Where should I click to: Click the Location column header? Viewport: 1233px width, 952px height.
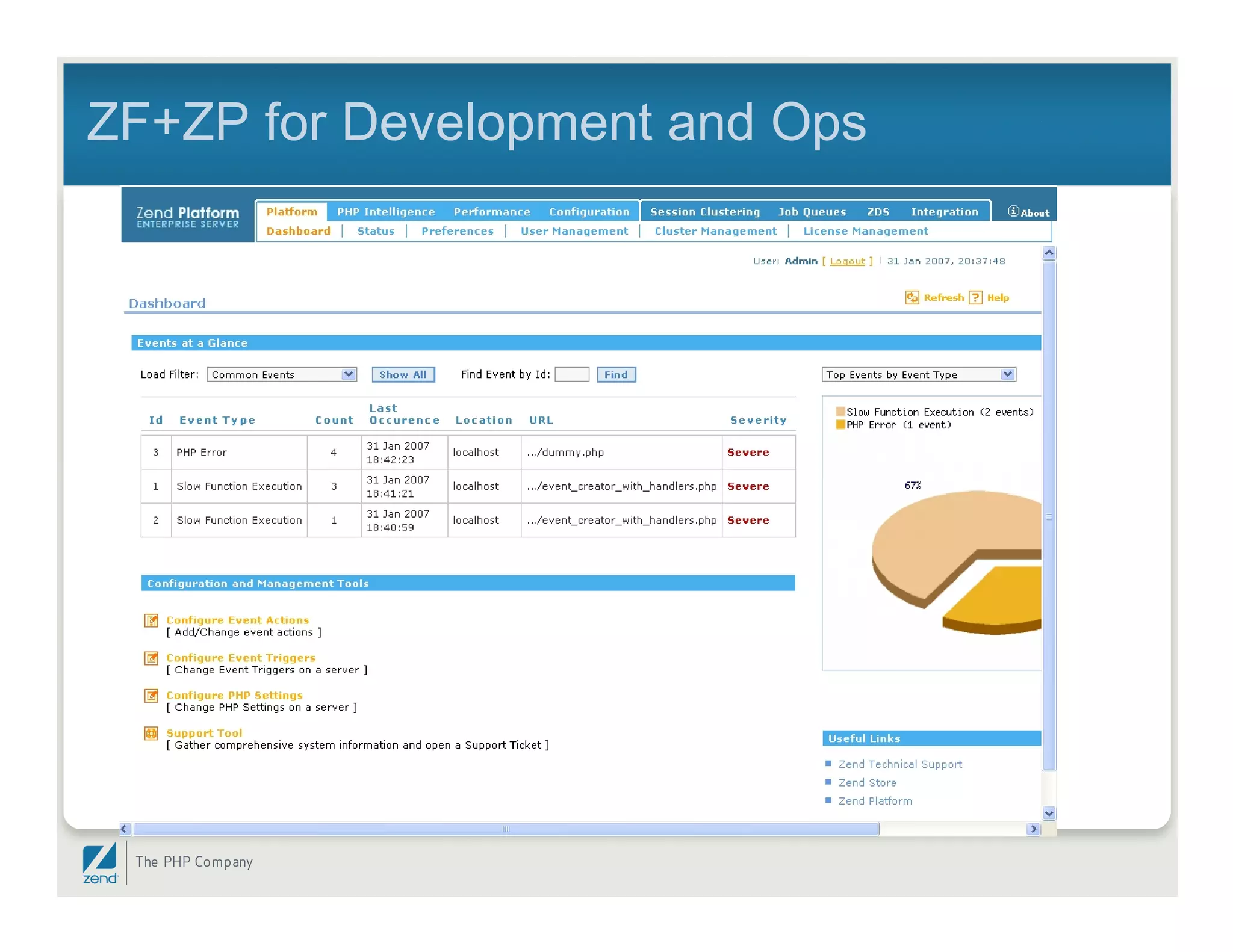(x=483, y=420)
